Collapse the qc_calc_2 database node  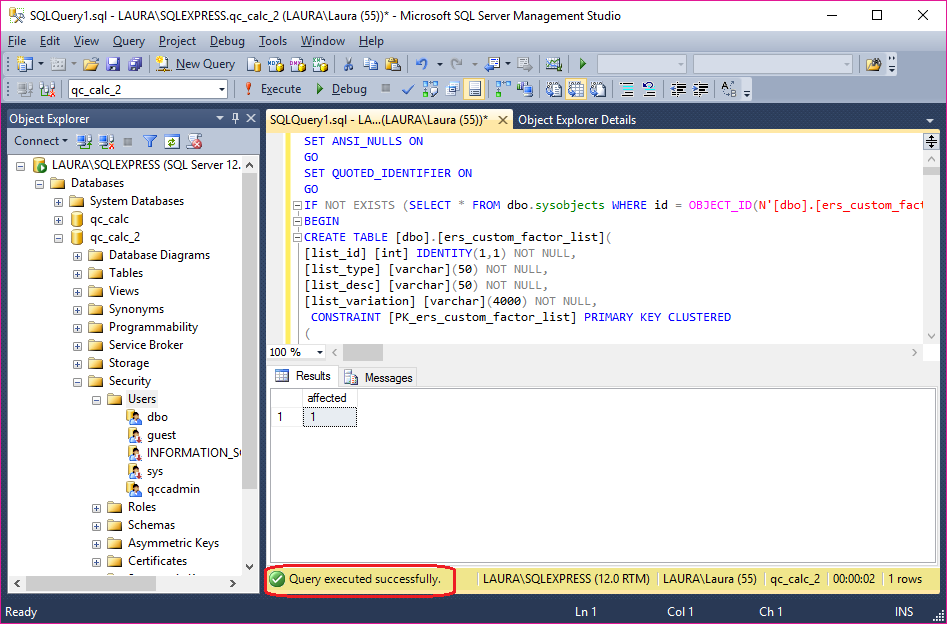click(x=59, y=238)
